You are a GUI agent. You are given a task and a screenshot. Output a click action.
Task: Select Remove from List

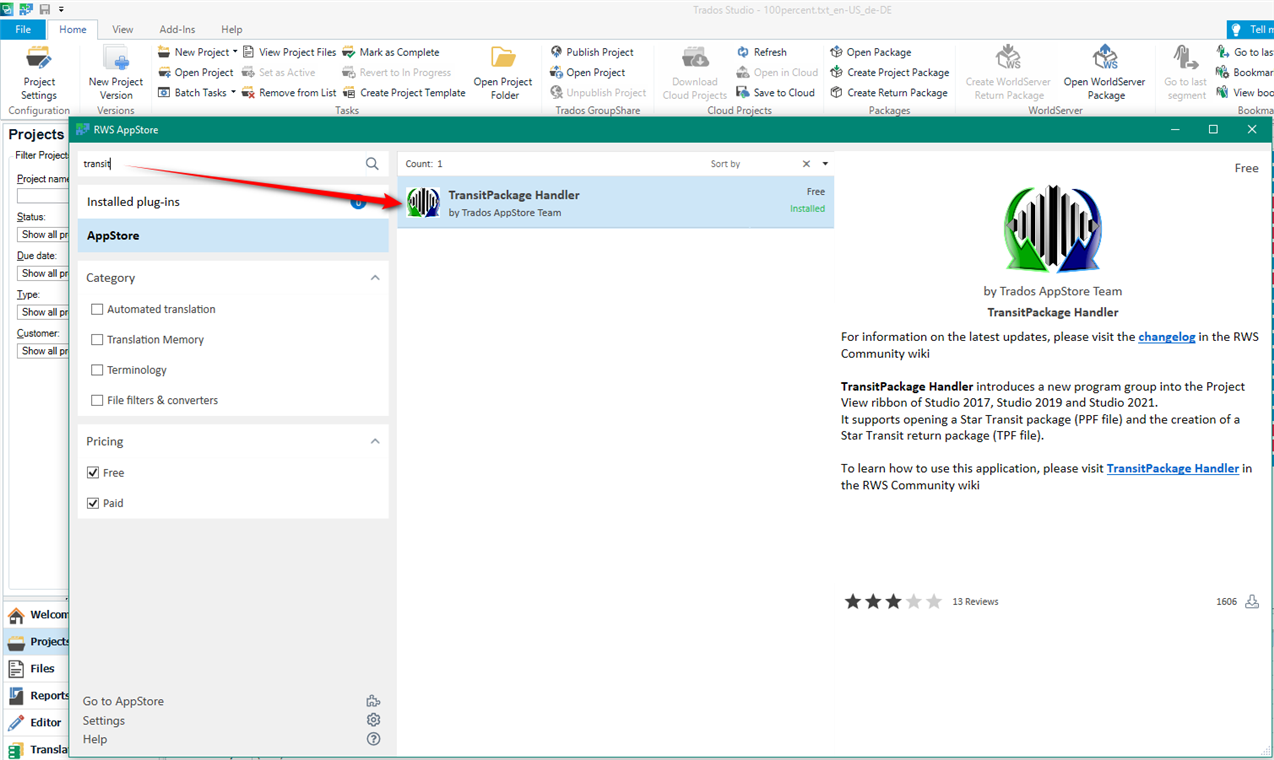tap(289, 92)
